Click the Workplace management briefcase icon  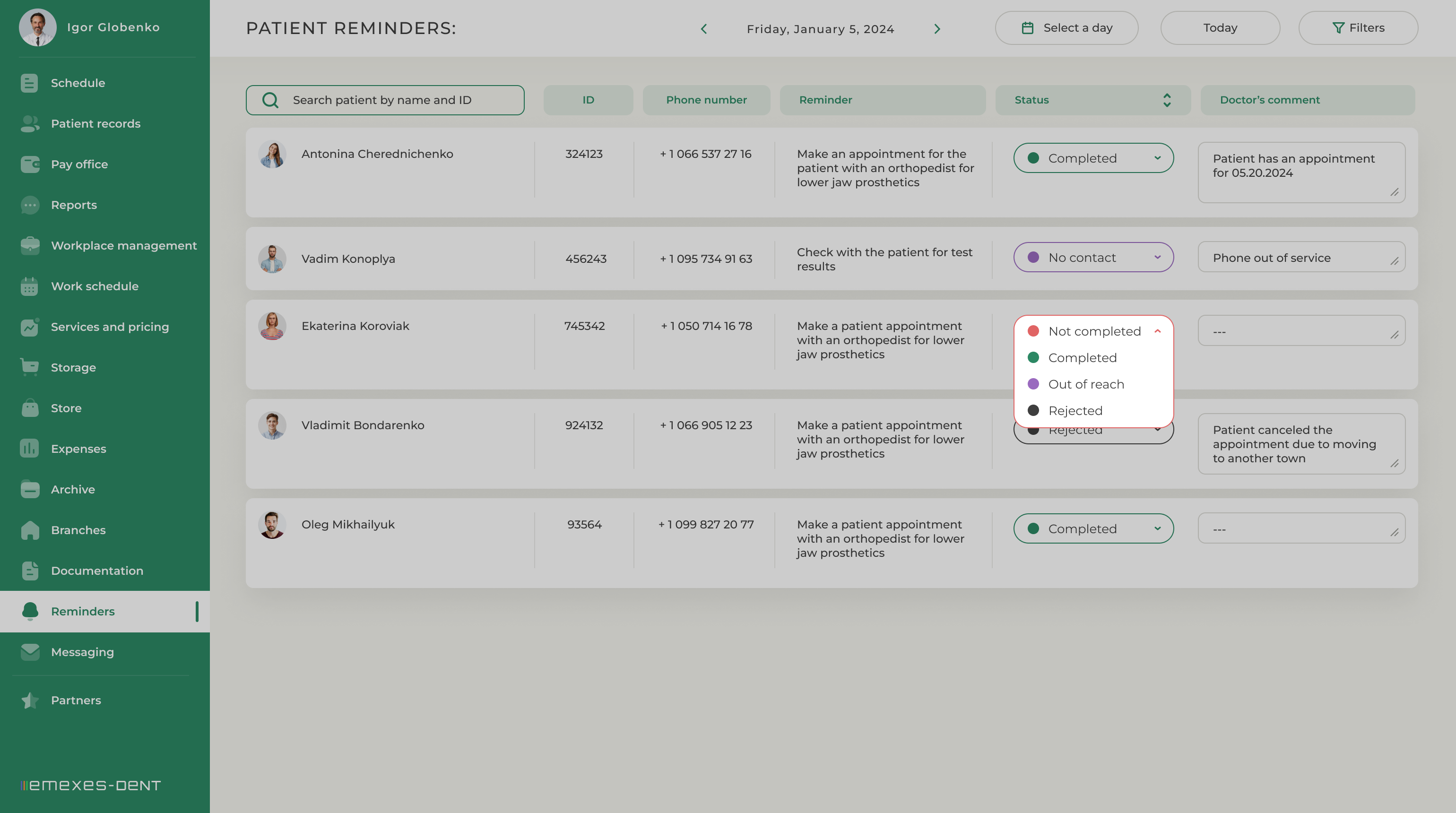(30, 246)
